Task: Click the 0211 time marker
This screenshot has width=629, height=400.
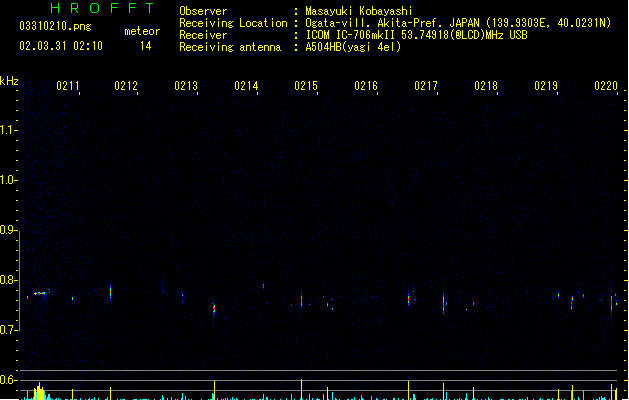Action: 68,86
